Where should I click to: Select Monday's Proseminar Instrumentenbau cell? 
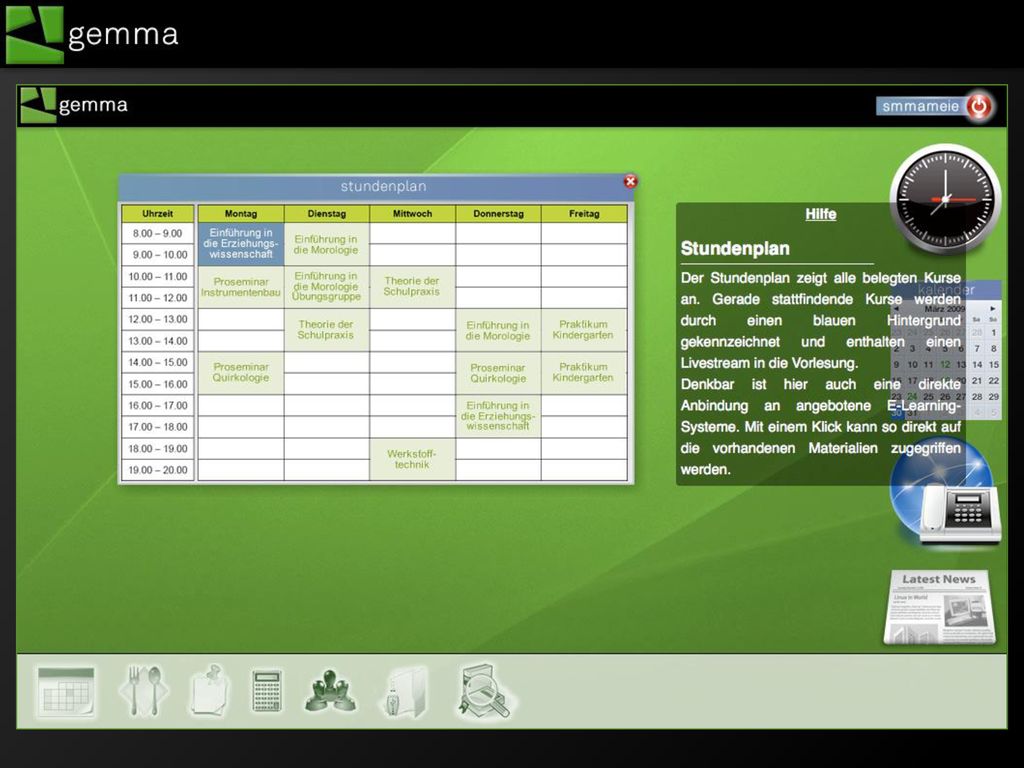(241, 287)
